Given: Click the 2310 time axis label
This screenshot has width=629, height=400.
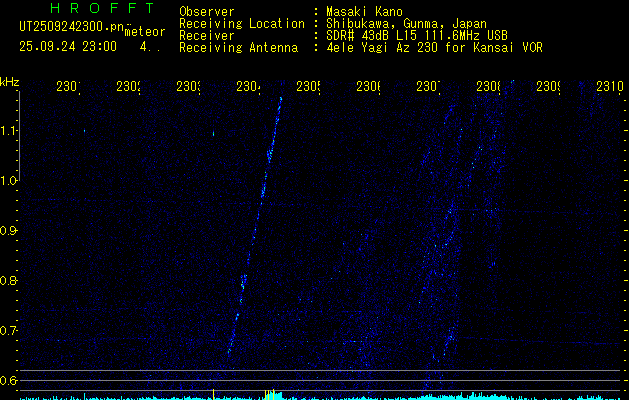Looking at the screenshot, I should (609, 86).
